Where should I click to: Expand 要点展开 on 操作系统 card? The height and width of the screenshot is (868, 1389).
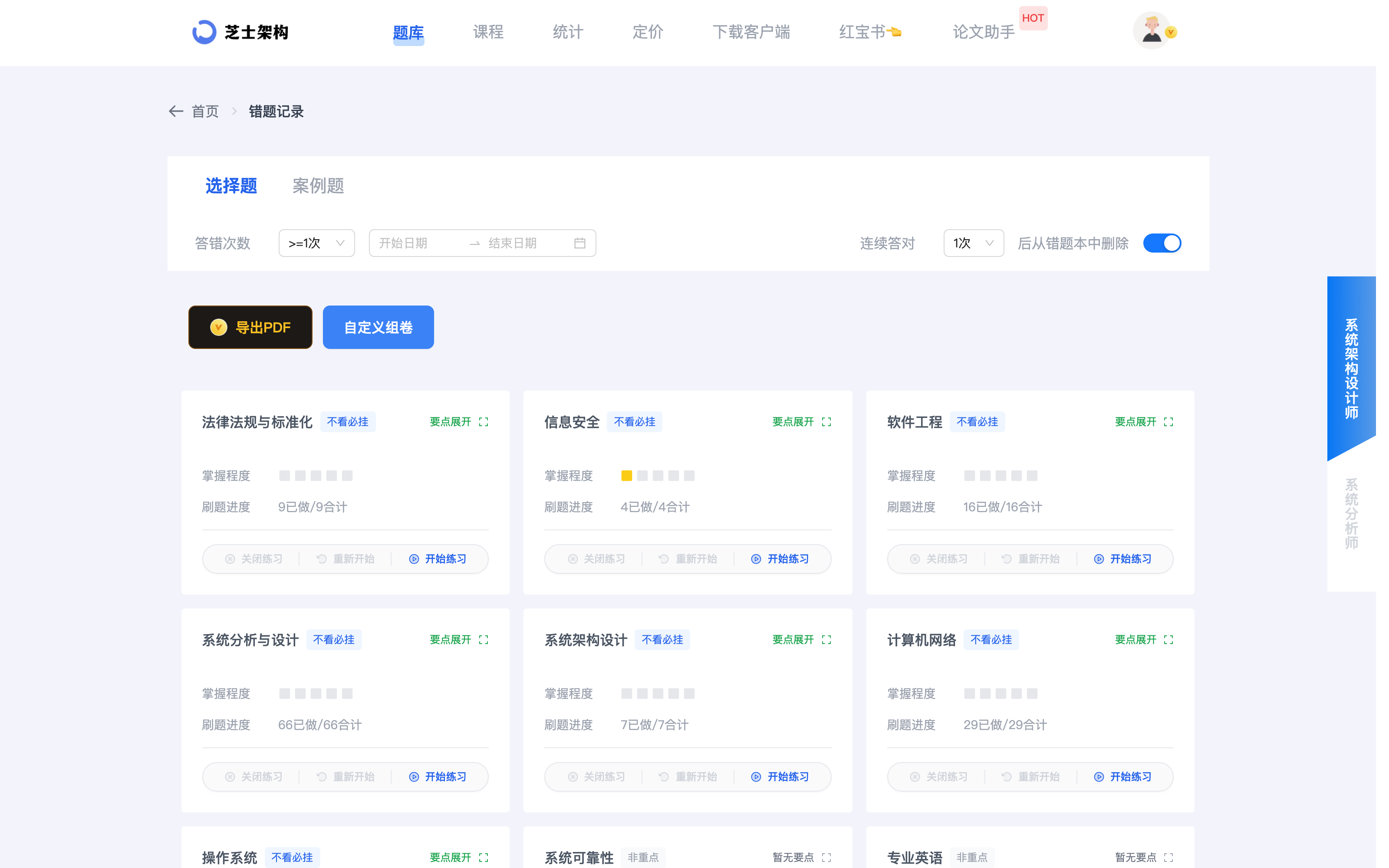click(451, 857)
